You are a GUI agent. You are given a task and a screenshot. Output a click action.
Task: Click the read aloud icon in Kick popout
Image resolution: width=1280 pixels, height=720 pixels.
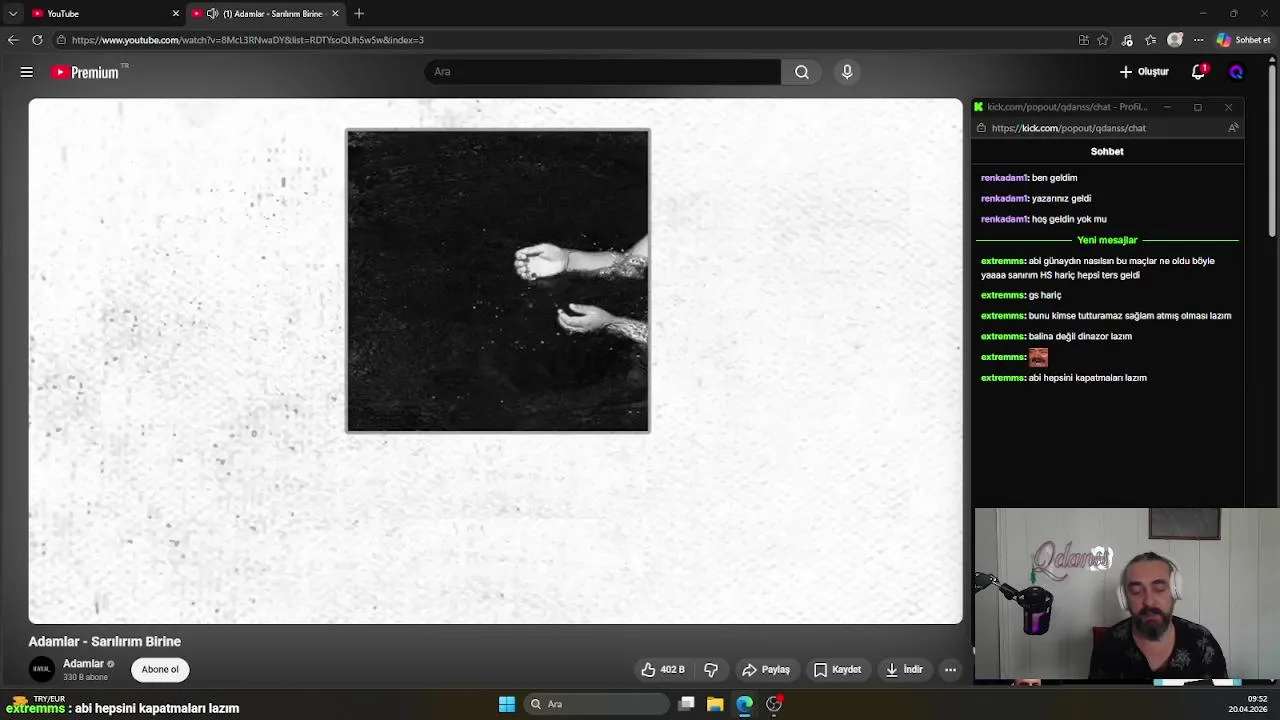point(1233,128)
